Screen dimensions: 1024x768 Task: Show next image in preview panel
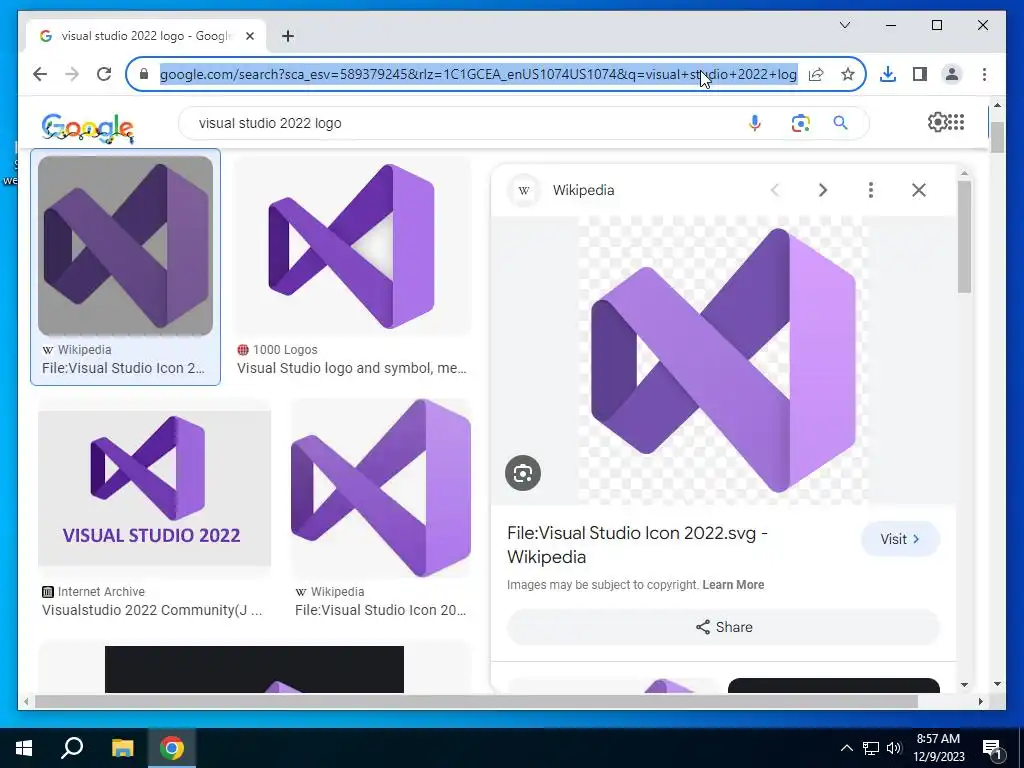823,190
